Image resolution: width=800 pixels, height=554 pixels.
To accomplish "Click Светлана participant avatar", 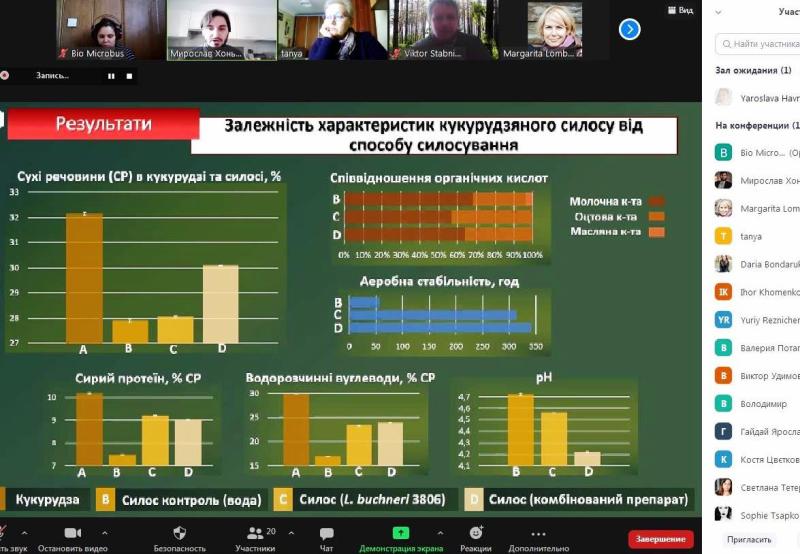I will pos(723,487).
